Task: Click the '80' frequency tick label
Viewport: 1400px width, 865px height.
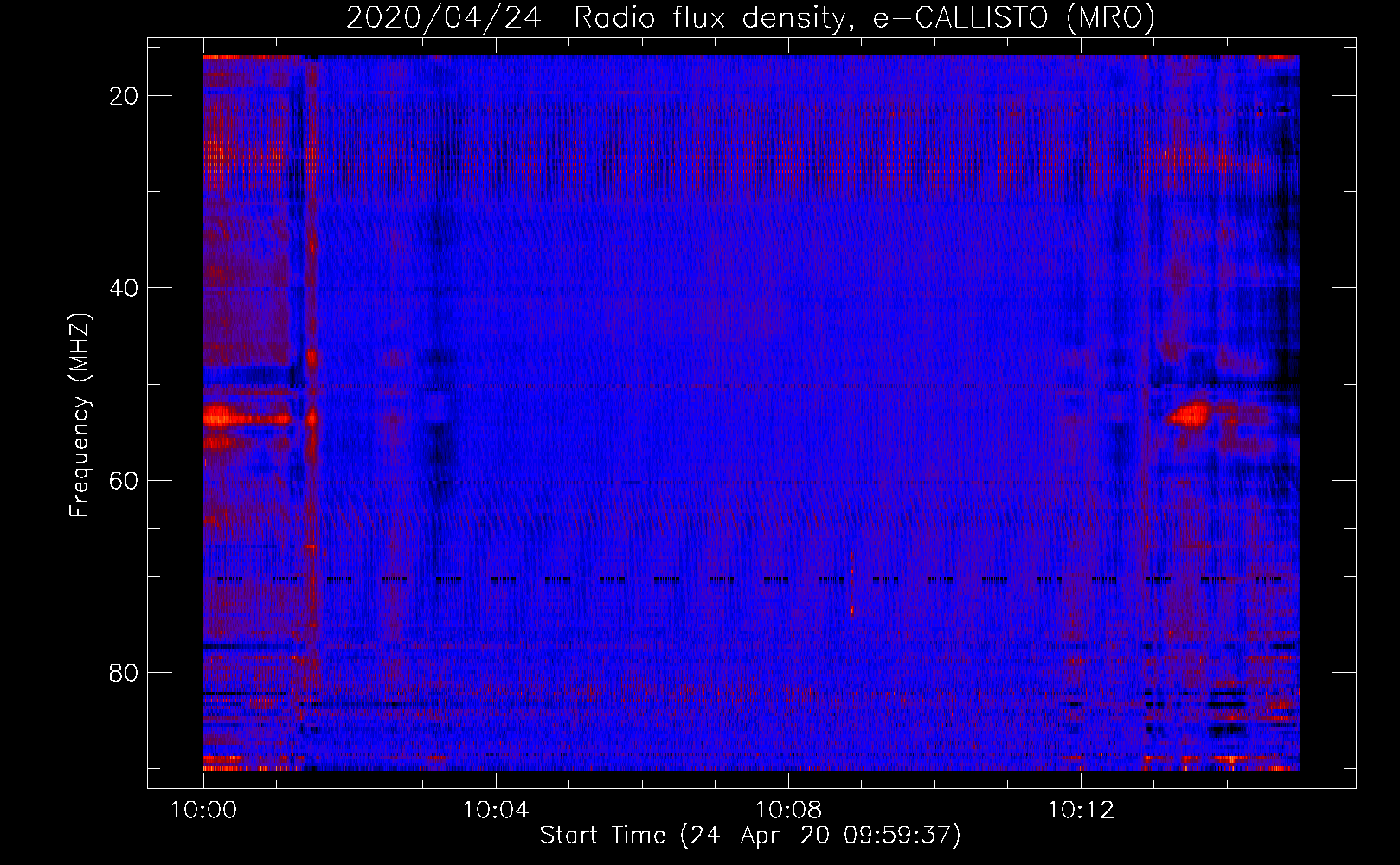Action: pyautogui.click(x=125, y=672)
